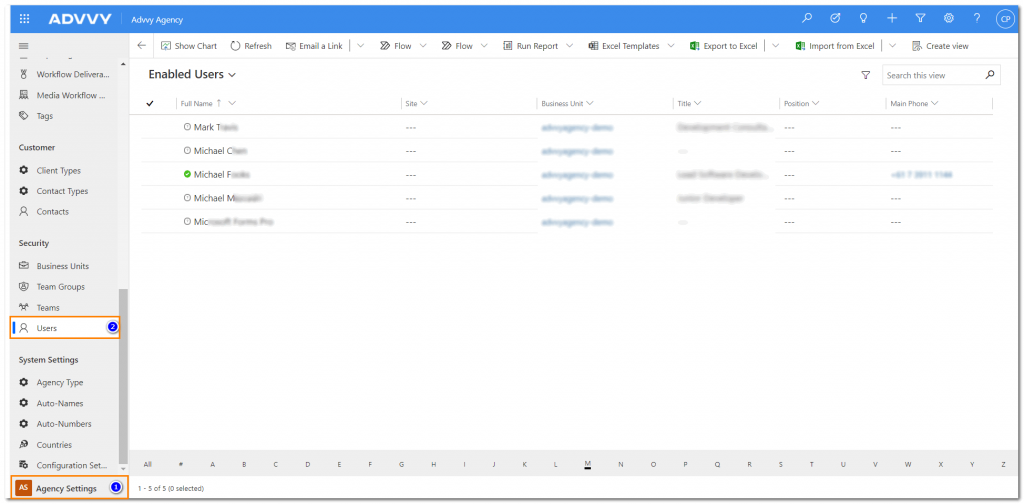Toggle the hamburger navigation menu
Screen dimensions: 1024x504
tap(24, 46)
